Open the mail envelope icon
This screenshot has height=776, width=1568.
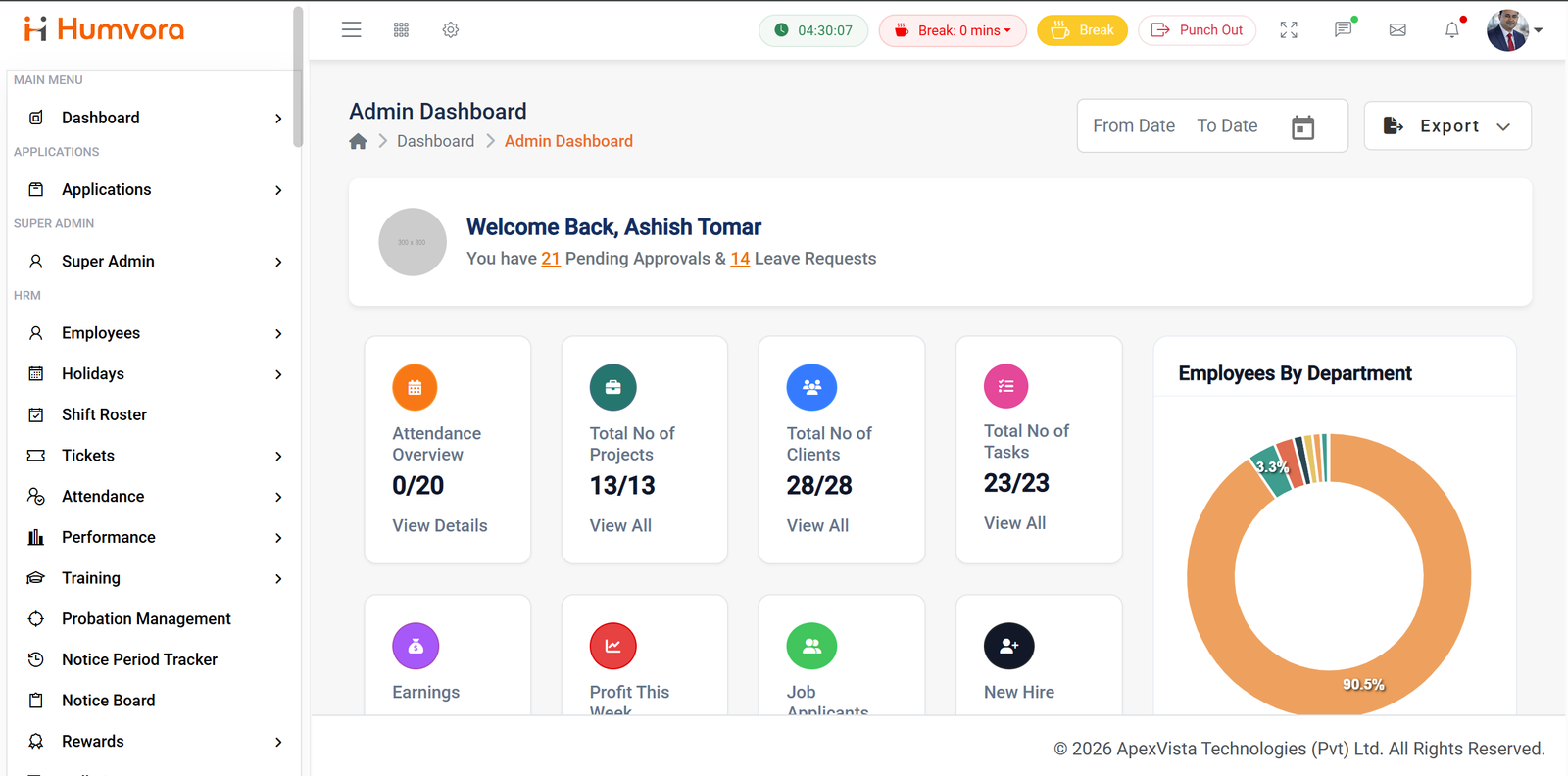coord(1397,30)
